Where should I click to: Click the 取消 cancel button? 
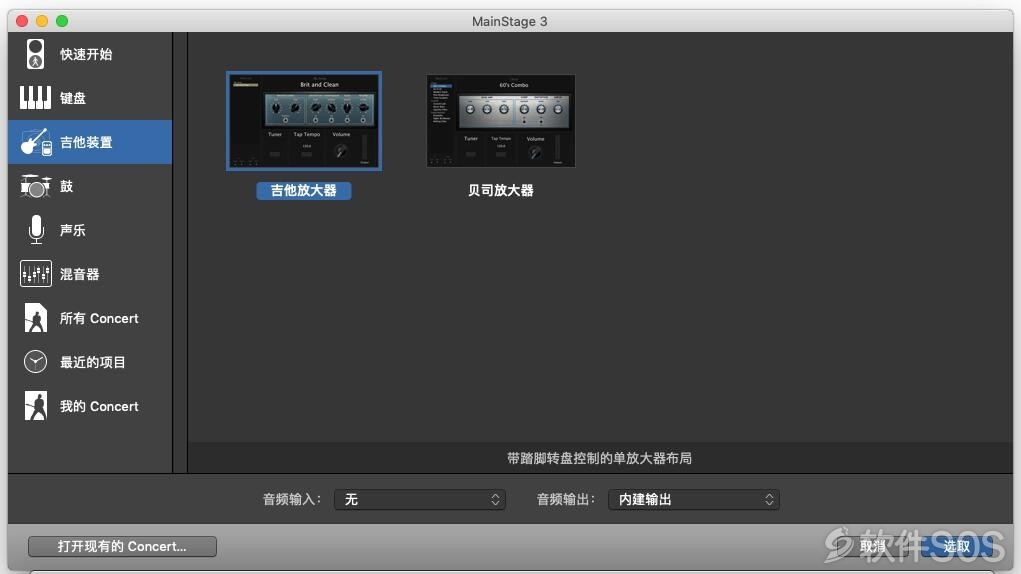point(873,546)
